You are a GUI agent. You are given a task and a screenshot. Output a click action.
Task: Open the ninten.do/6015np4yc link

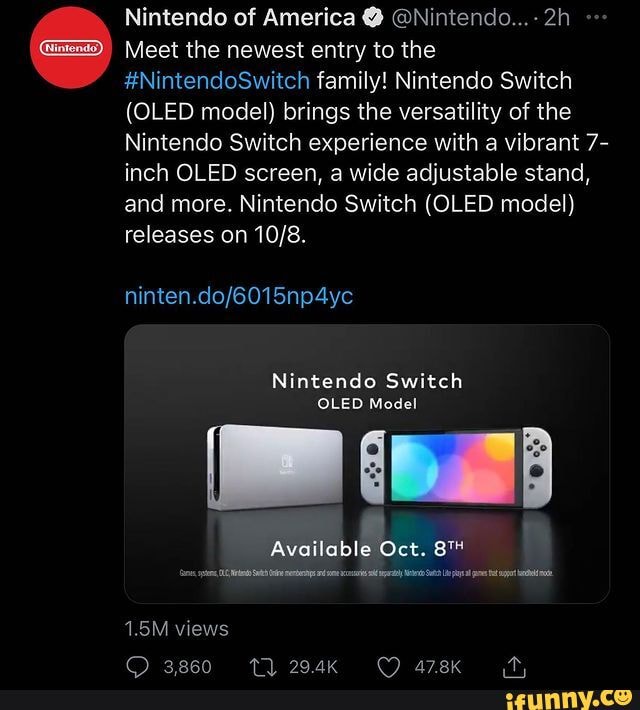[x=238, y=296]
